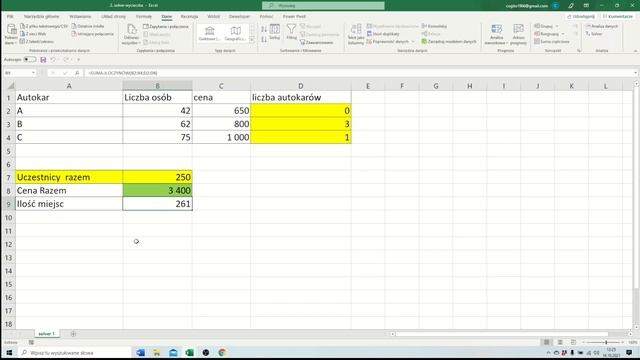
Task: Select green cell B8 with 3 400
Action: click(158, 191)
